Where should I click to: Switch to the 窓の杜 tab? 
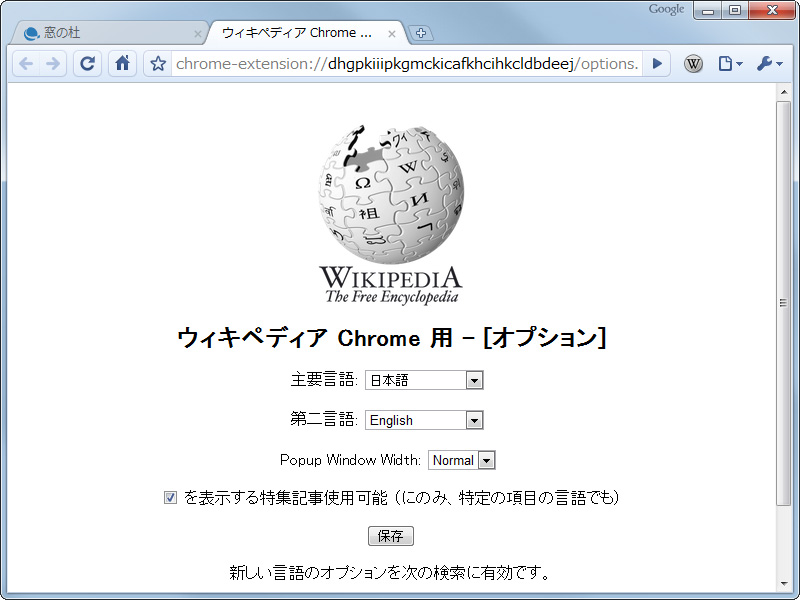[107, 33]
